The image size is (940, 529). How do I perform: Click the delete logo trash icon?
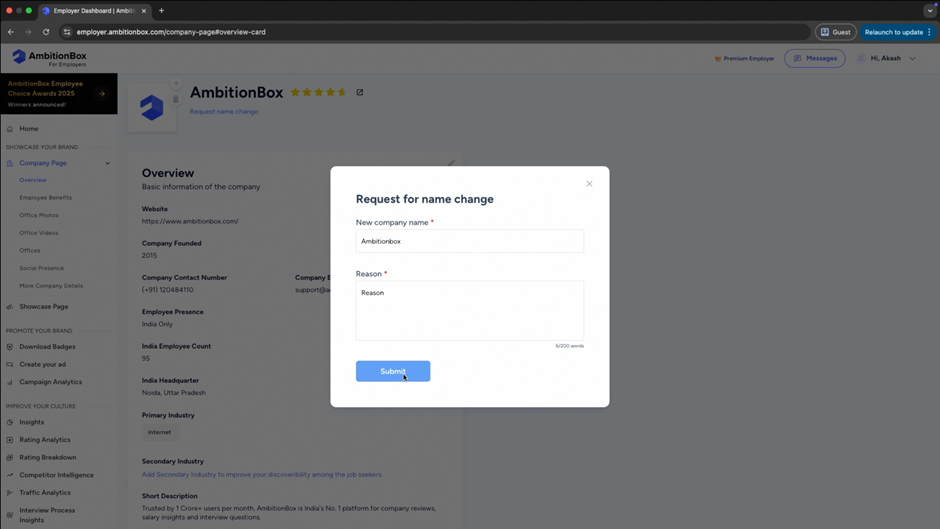176,99
